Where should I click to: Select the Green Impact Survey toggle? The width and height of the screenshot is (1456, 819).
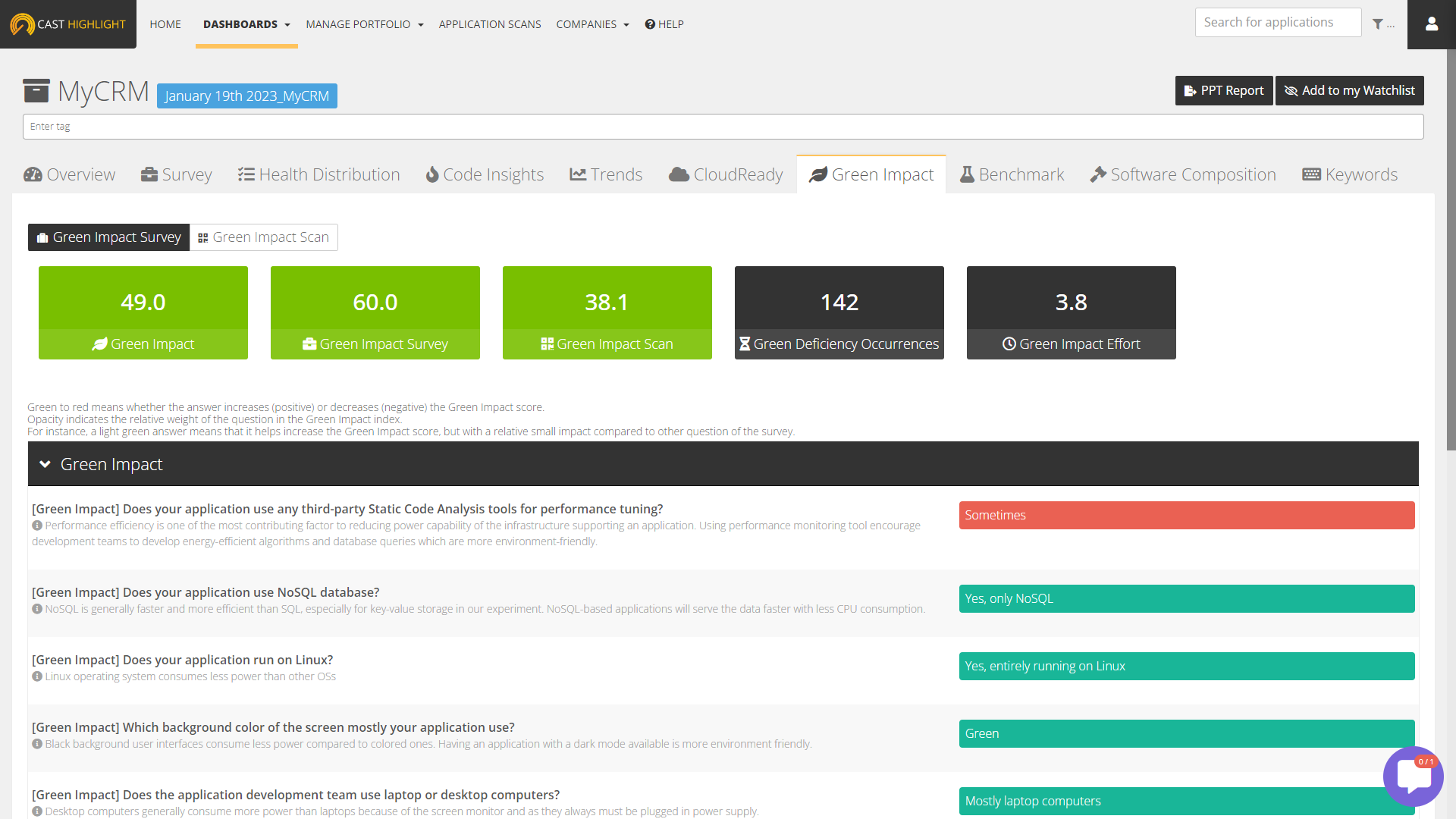[109, 237]
